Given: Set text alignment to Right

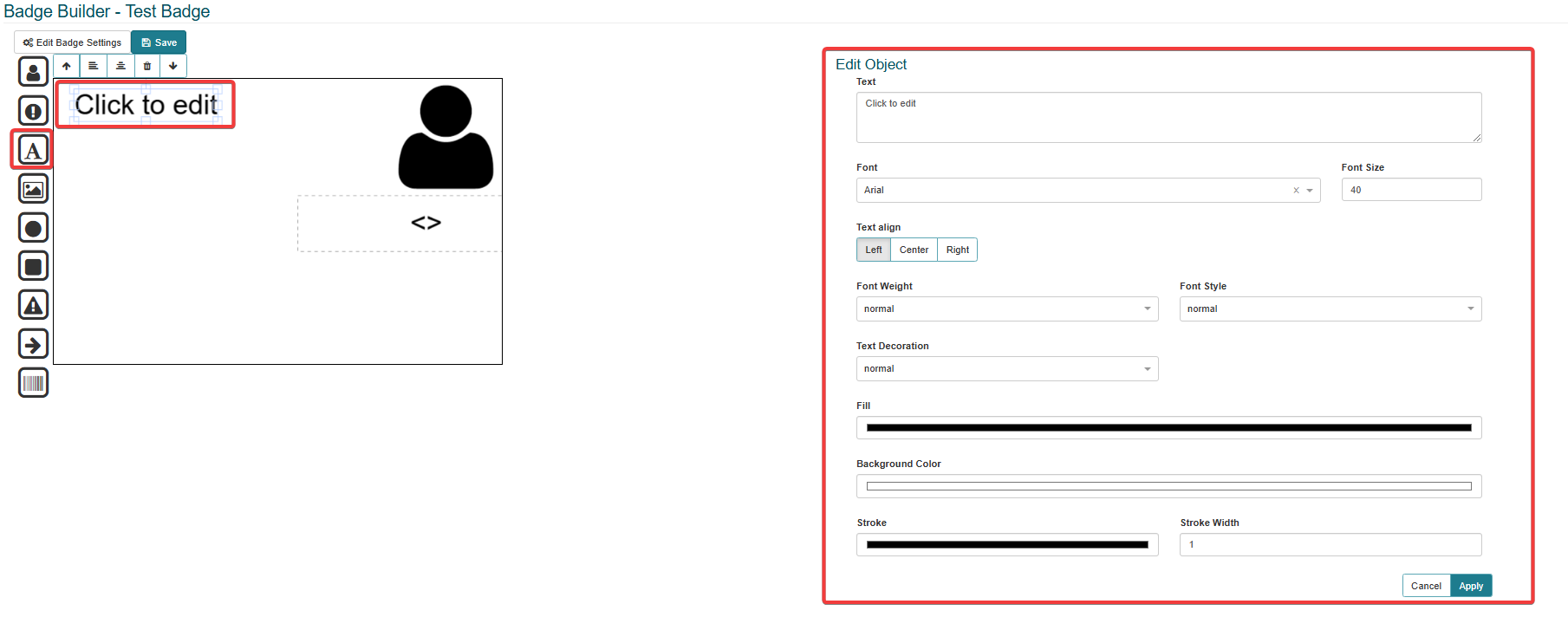Looking at the screenshot, I should pos(957,250).
